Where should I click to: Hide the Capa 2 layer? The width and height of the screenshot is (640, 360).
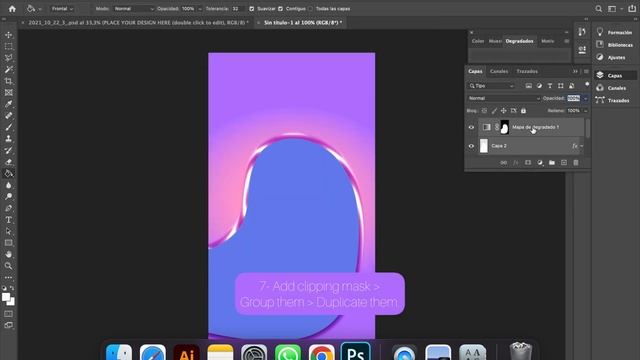(x=471, y=146)
